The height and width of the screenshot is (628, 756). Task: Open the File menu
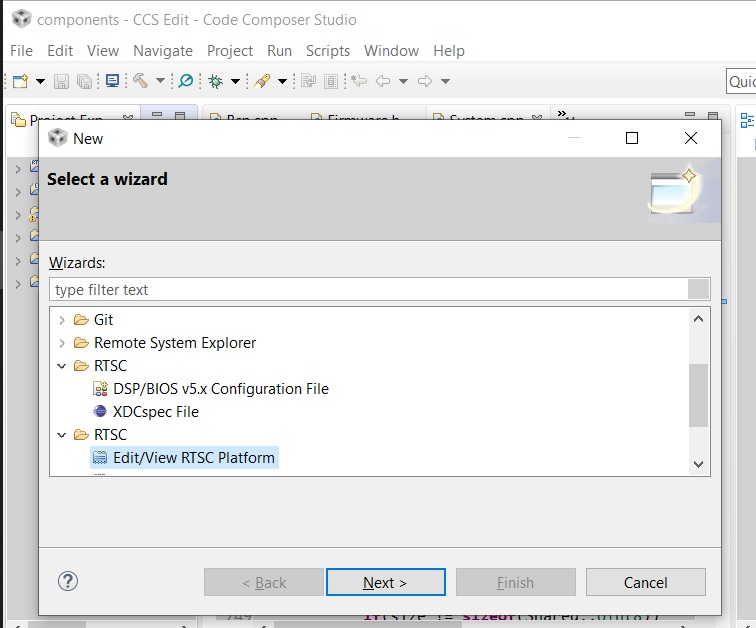point(21,51)
